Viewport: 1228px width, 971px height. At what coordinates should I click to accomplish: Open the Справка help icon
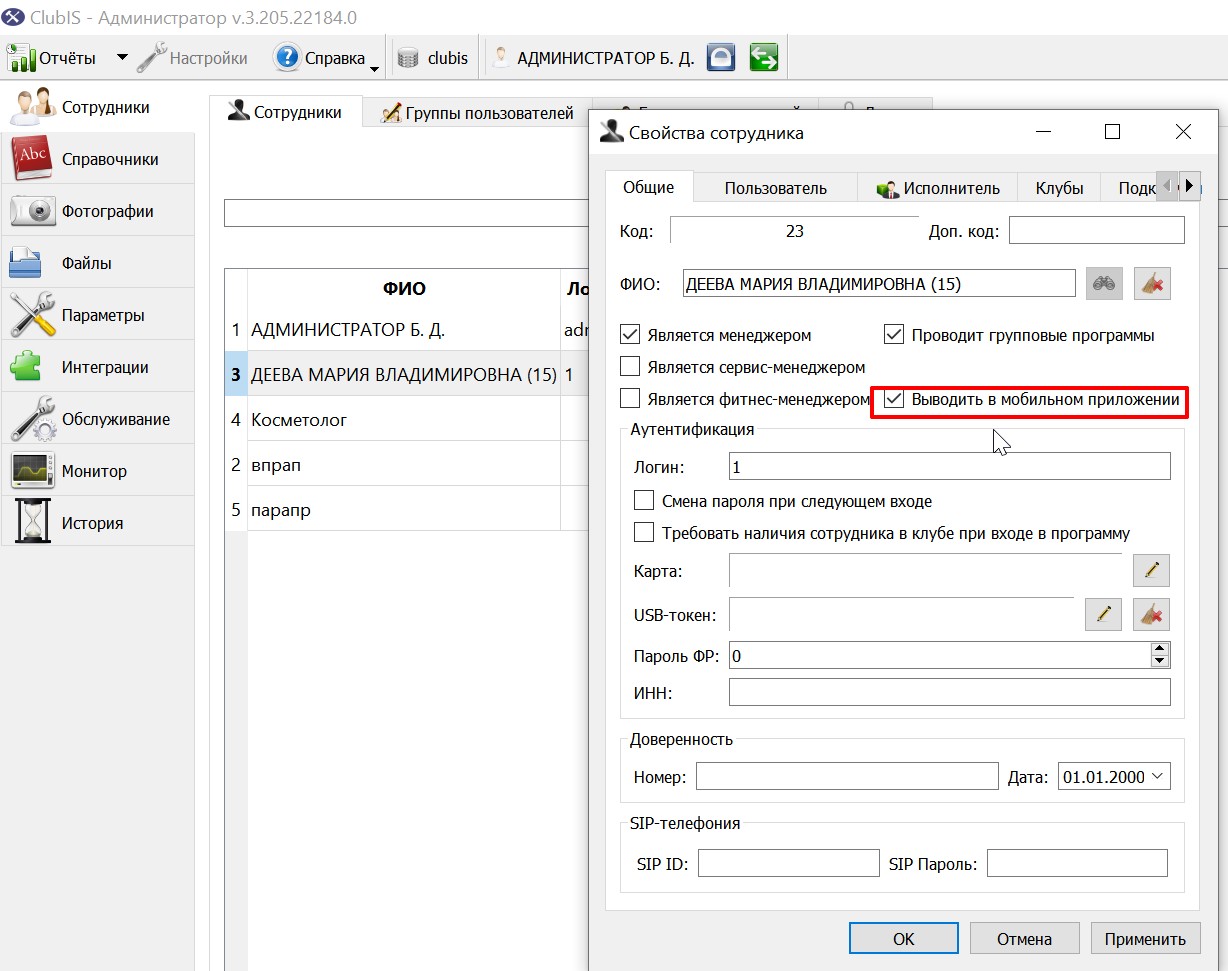pyautogui.click(x=287, y=58)
